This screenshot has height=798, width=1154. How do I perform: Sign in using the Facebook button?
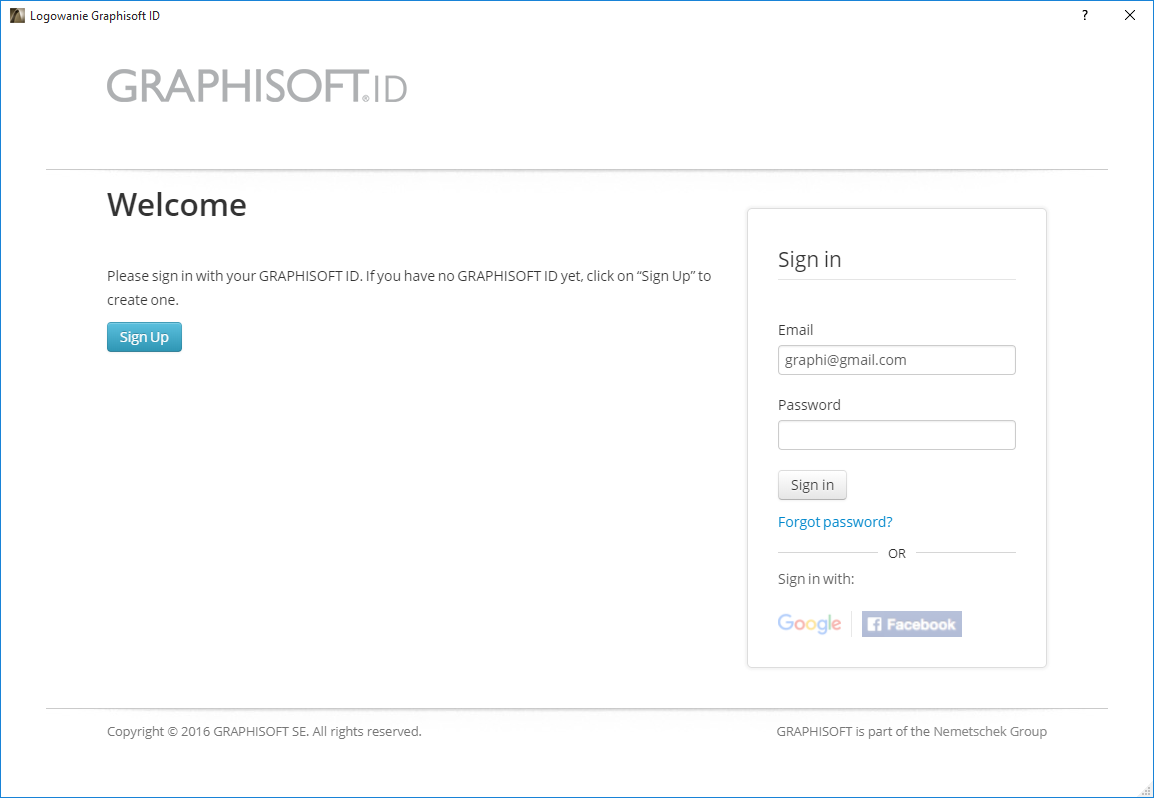point(911,624)
